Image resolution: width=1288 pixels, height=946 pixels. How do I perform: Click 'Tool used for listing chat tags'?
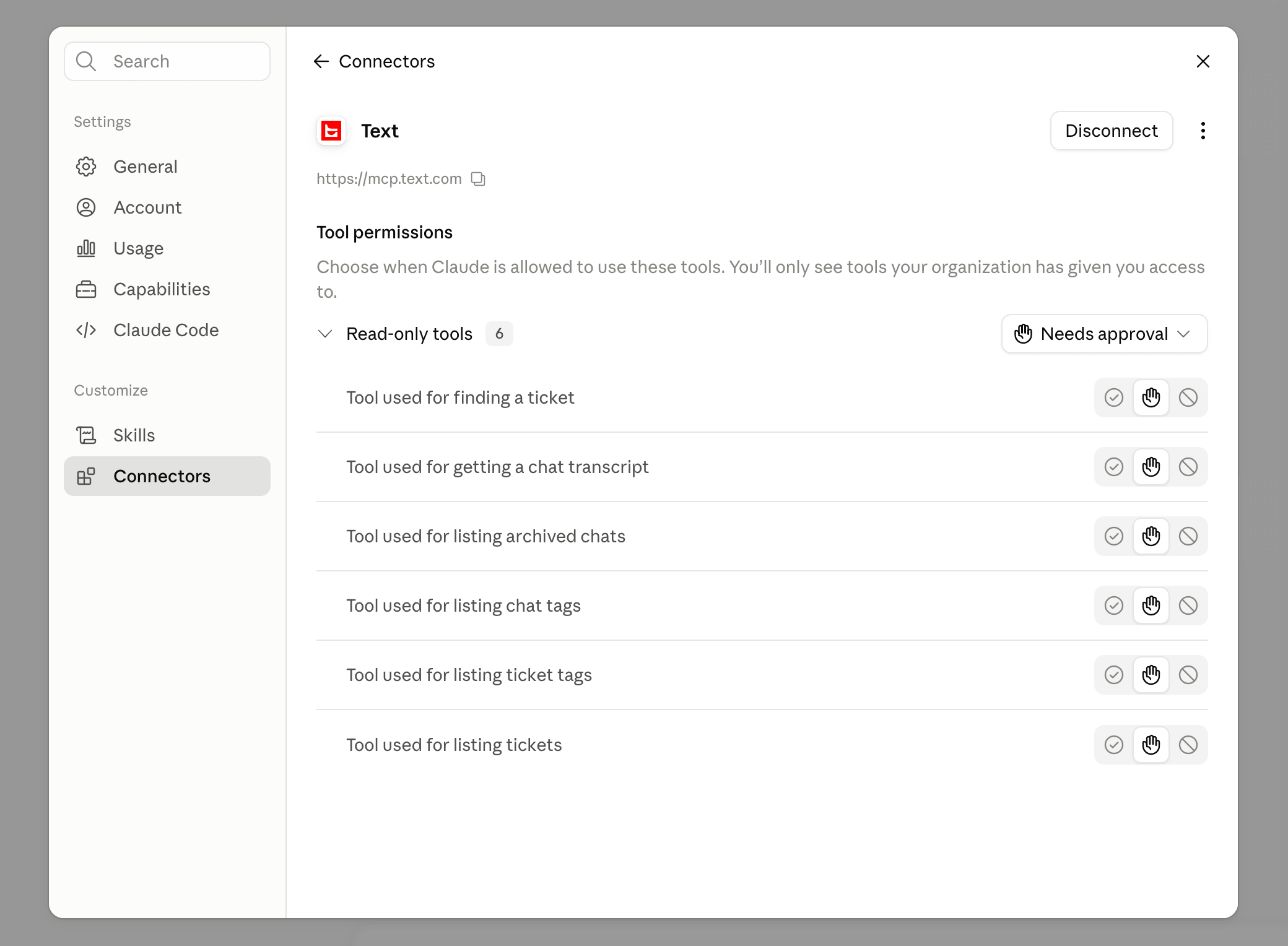click(x=463, y=605)
